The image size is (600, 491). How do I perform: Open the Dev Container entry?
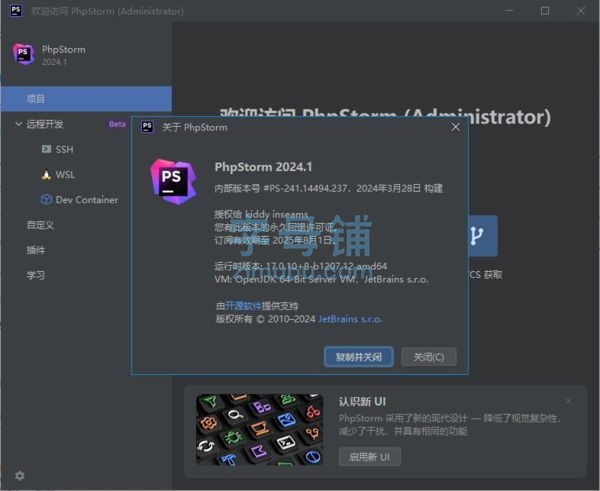87,200
